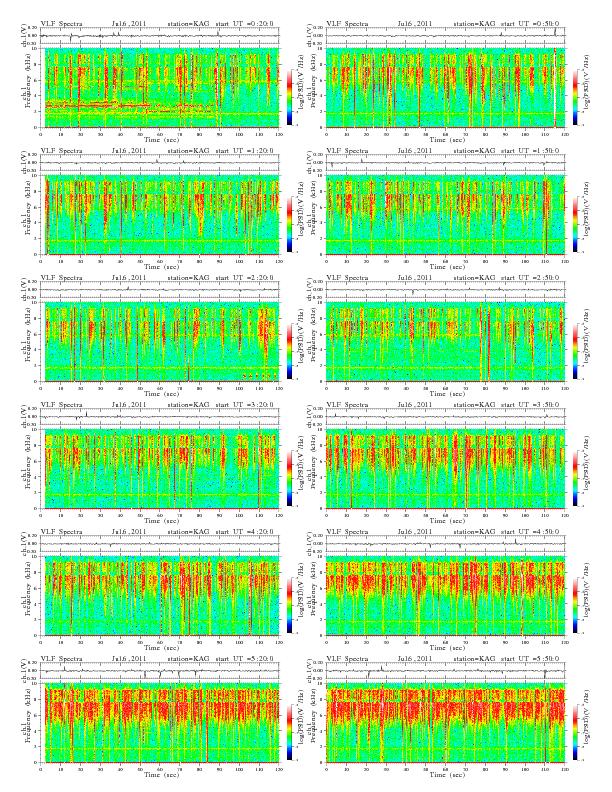Select the voltage trace above UT 1:50:0 spectrogram
Image resolution: width=612 pixels, height=792 pixels.
(445, 163)
